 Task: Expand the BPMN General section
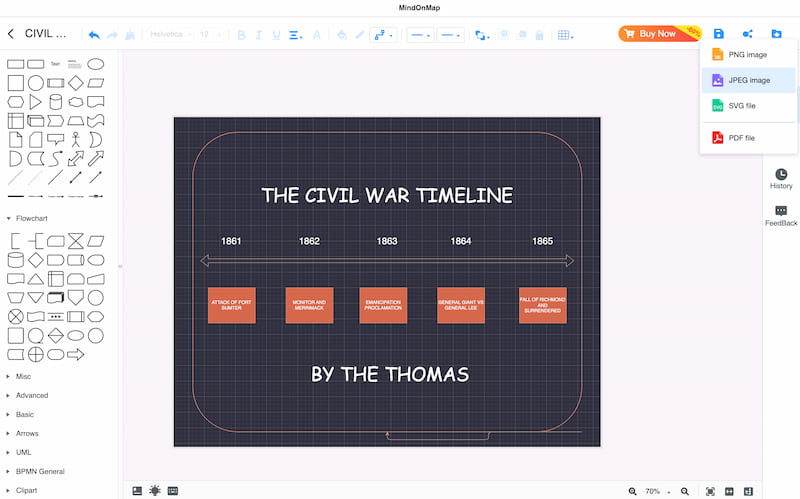[x=36, y=471]
